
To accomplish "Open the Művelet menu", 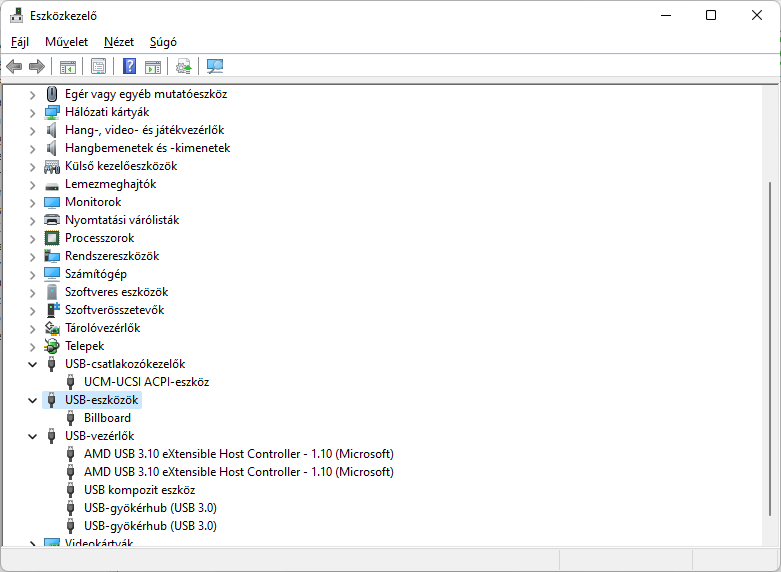I will coord(66,42).
